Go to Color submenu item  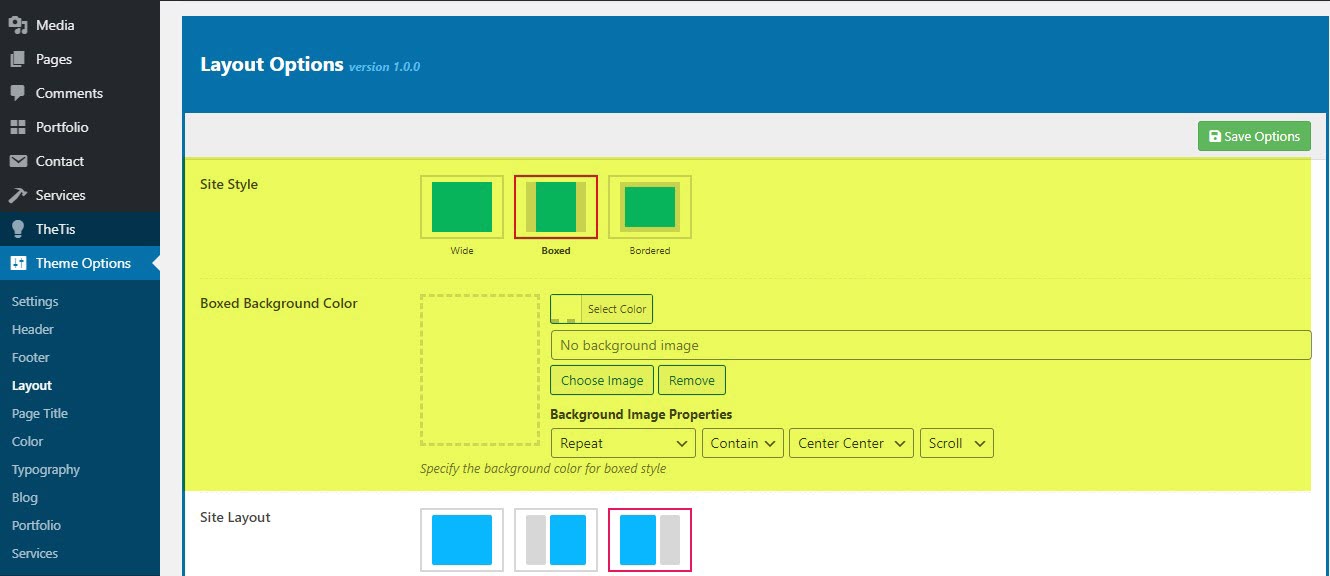coord(28,441)
